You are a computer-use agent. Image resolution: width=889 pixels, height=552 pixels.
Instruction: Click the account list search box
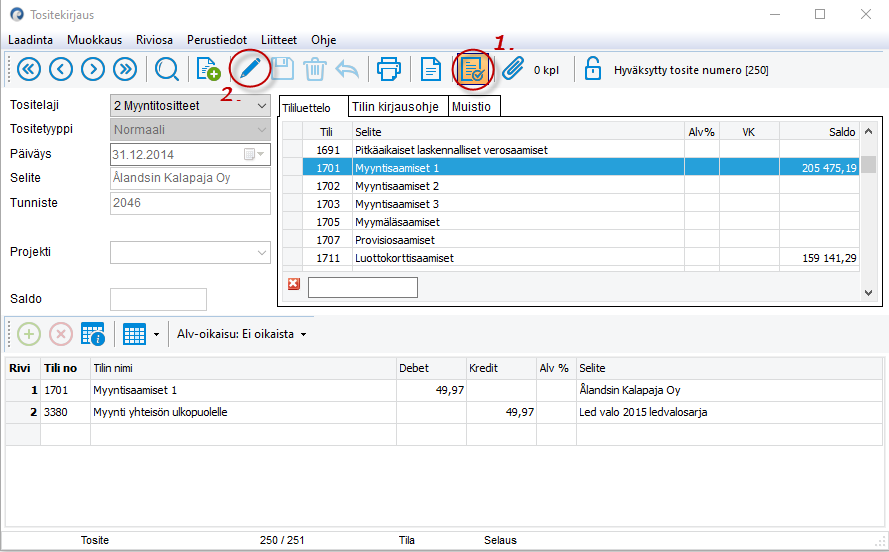[x=363, y=287]
